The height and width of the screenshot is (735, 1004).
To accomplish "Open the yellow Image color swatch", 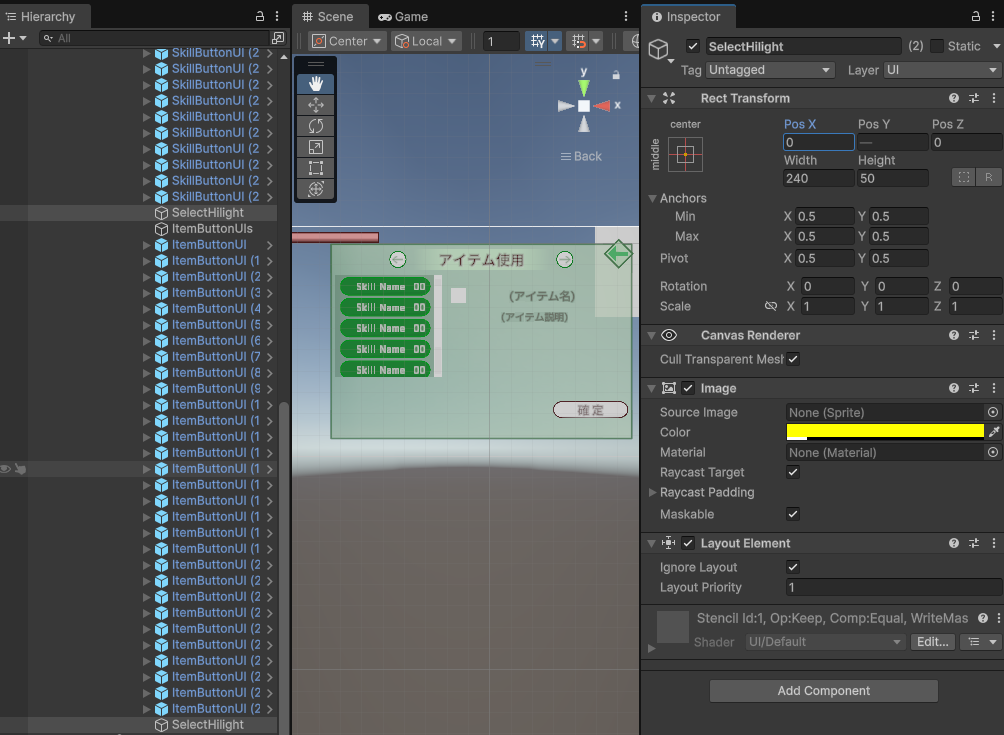I will pyautogui.click(x=885, y=432).
